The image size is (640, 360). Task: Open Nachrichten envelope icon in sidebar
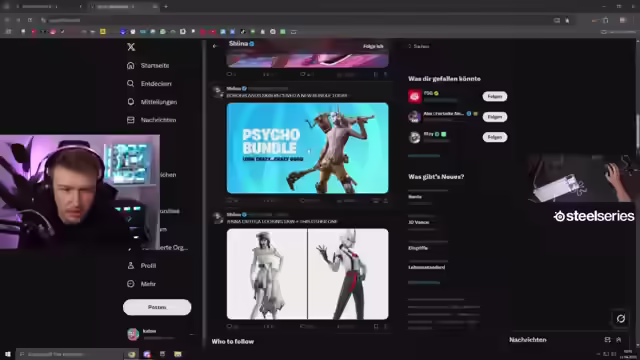tap(131, 120)
